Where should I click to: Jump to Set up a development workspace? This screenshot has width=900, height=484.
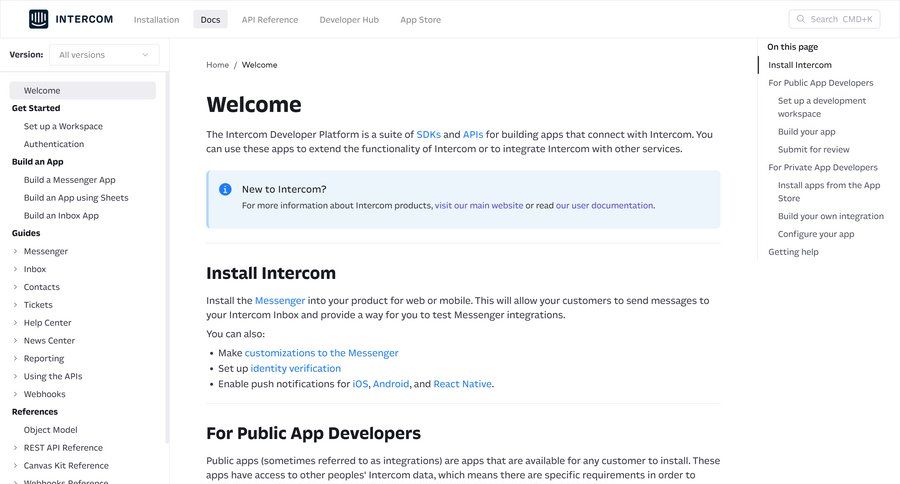click(822, 107)
